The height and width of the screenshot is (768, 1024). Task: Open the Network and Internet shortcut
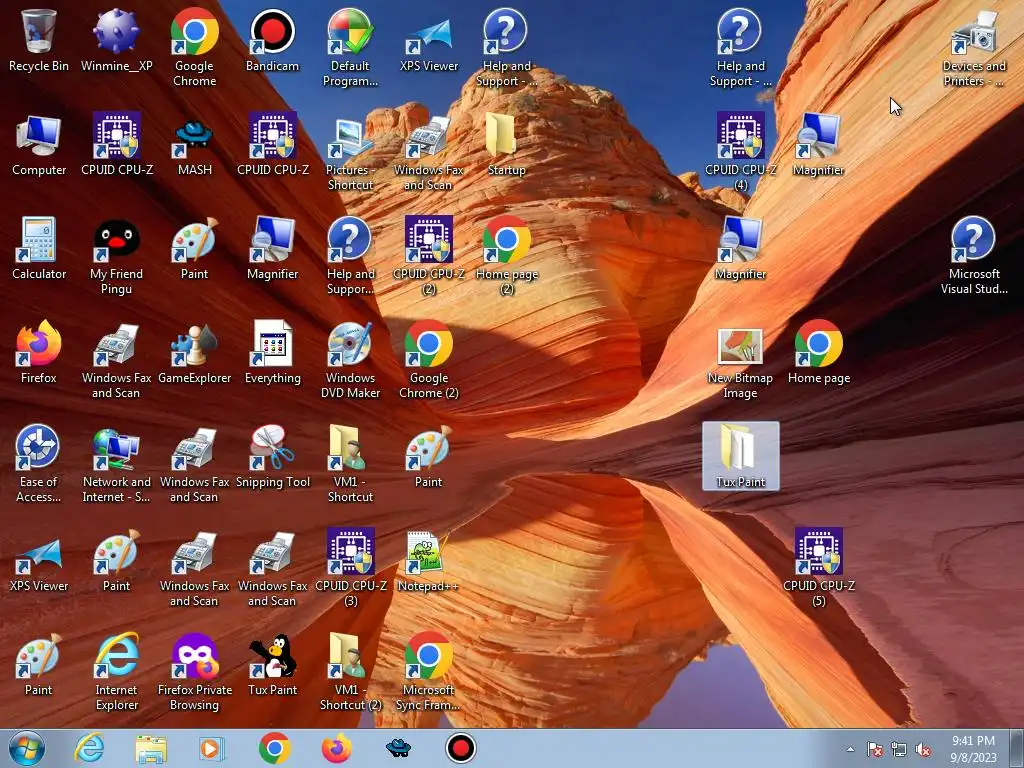click(116, 464)
